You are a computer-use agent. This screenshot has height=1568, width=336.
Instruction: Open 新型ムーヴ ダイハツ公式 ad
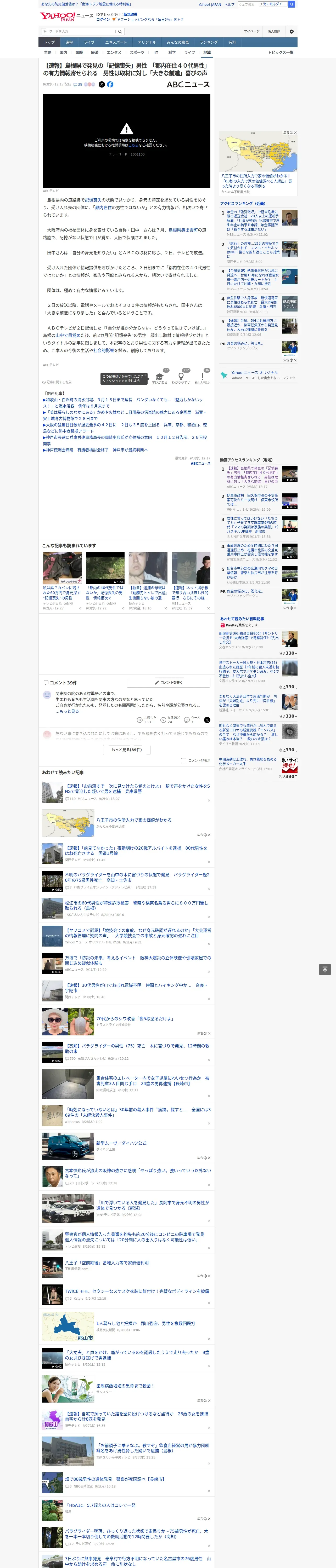(x=121, y=1143)
